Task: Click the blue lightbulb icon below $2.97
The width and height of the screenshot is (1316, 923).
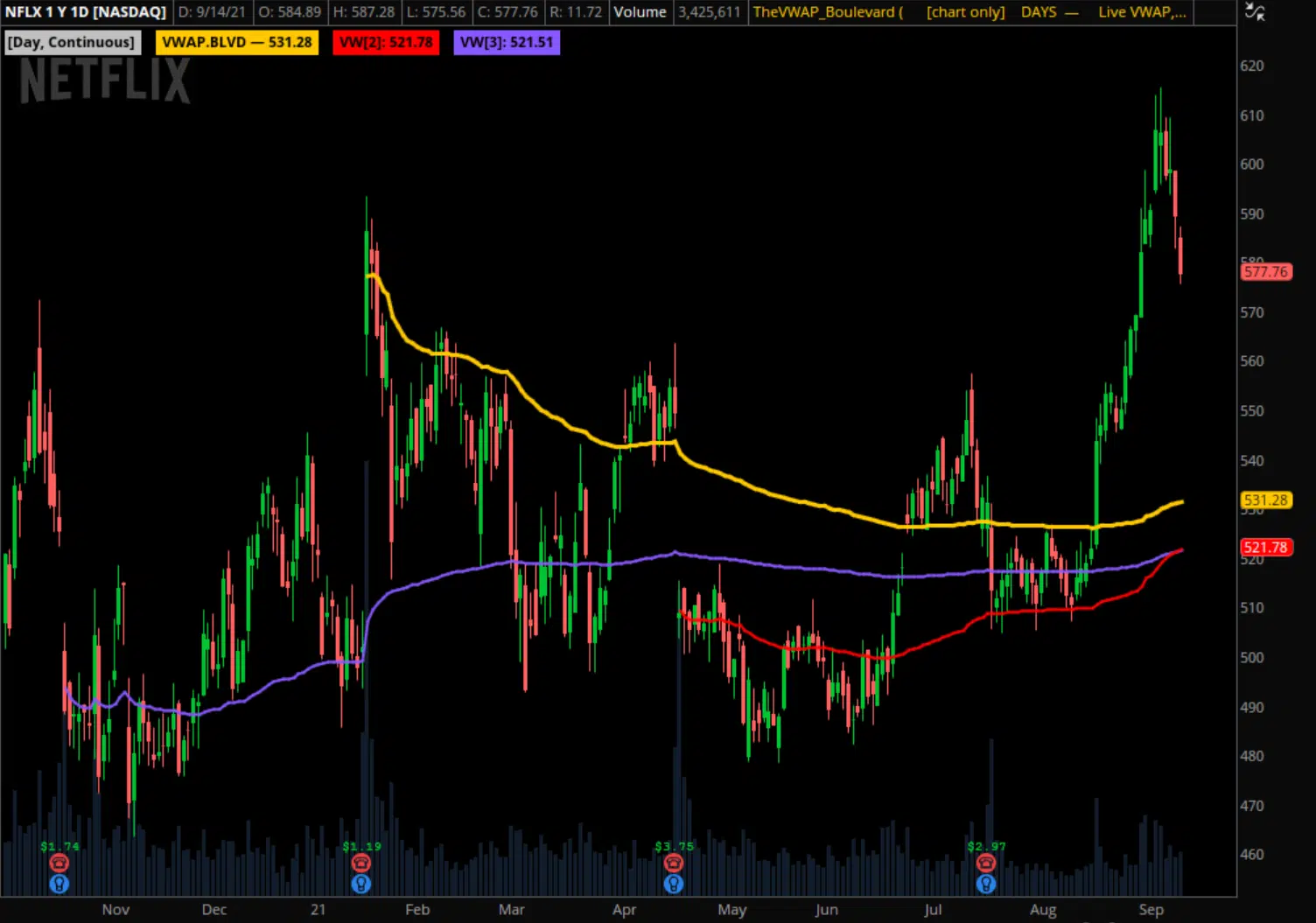Action: click(x=986, y=884)
